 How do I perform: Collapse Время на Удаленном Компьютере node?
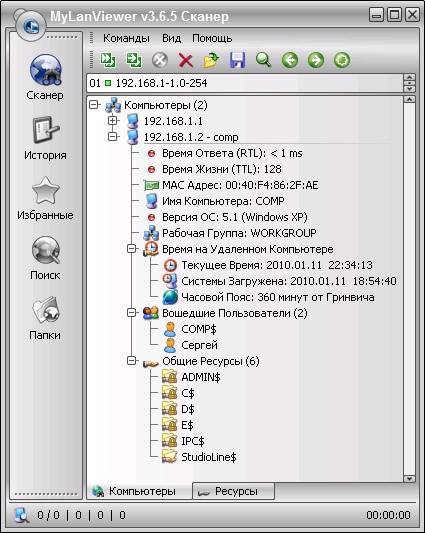click(132, 249)
